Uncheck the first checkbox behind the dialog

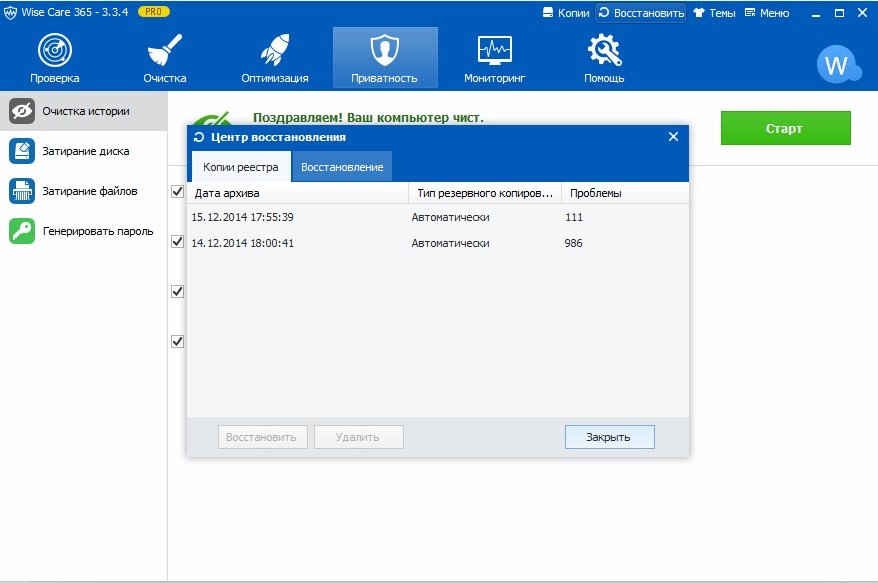(x=177, y=191)
